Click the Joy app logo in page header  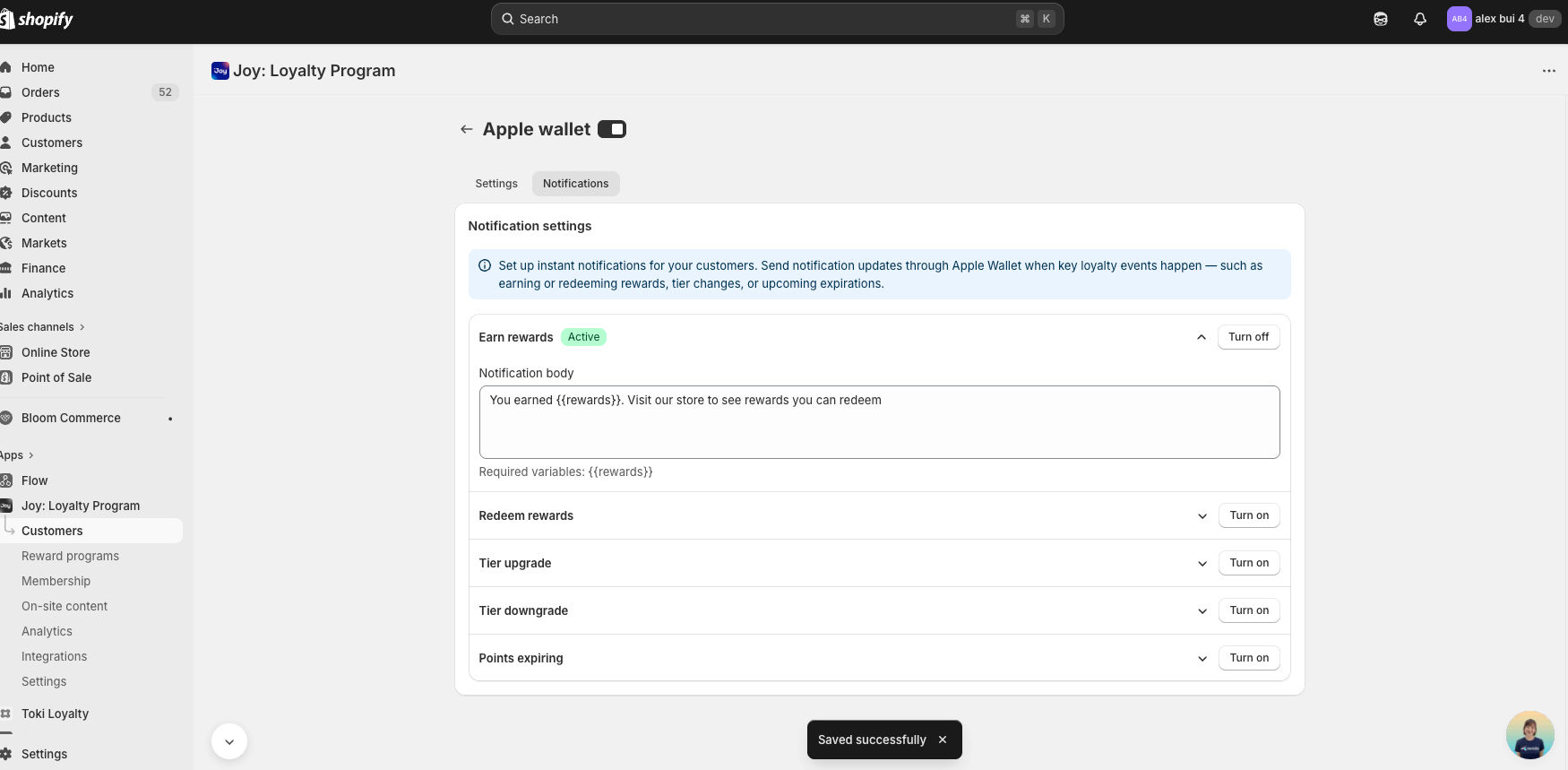click(220, 71)
